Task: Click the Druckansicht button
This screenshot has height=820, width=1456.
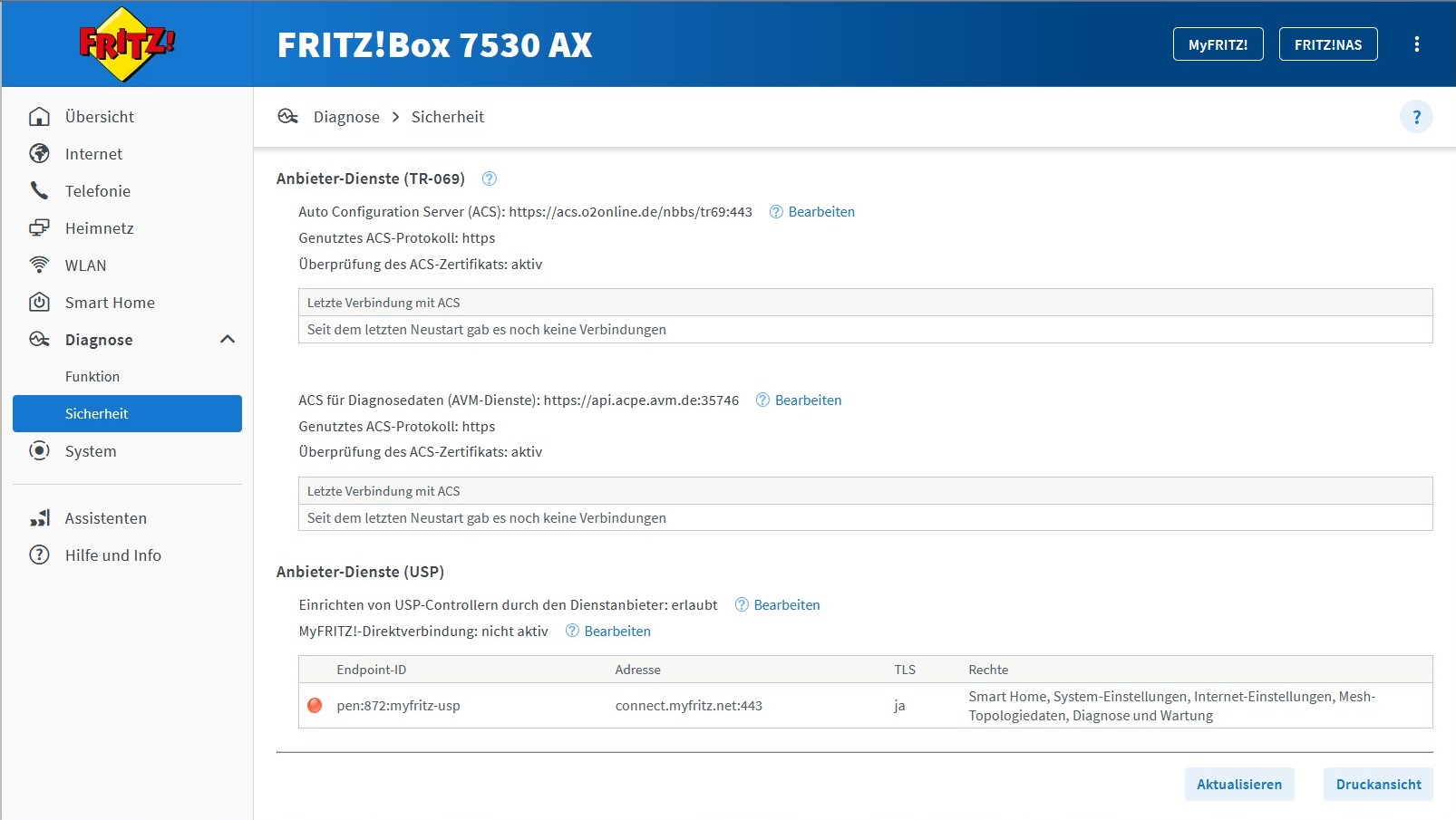Action: pos(1378,785)
